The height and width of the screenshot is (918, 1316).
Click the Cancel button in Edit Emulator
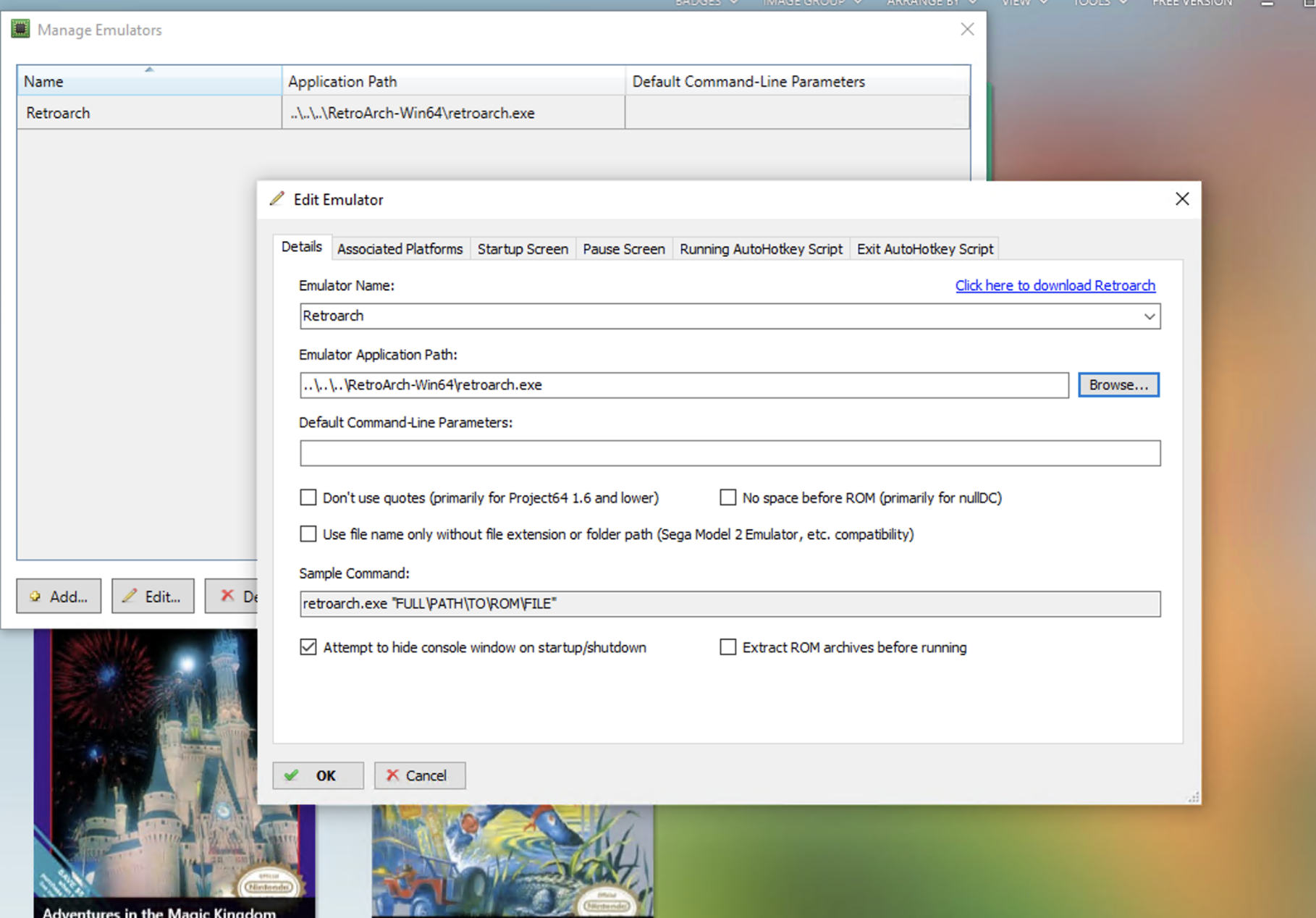[x=420, y=775]
